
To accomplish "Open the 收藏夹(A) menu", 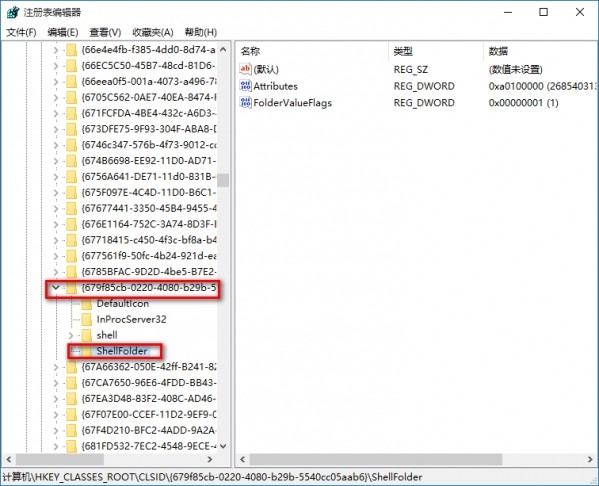I will tap(153, 32).
